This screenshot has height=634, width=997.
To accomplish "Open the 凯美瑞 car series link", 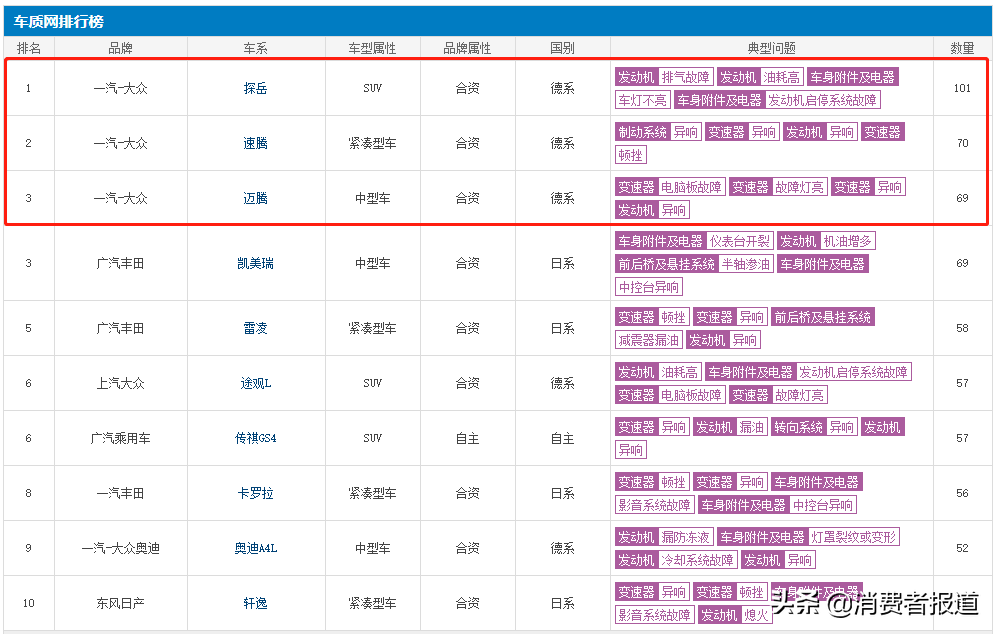I will pos(255,263).
